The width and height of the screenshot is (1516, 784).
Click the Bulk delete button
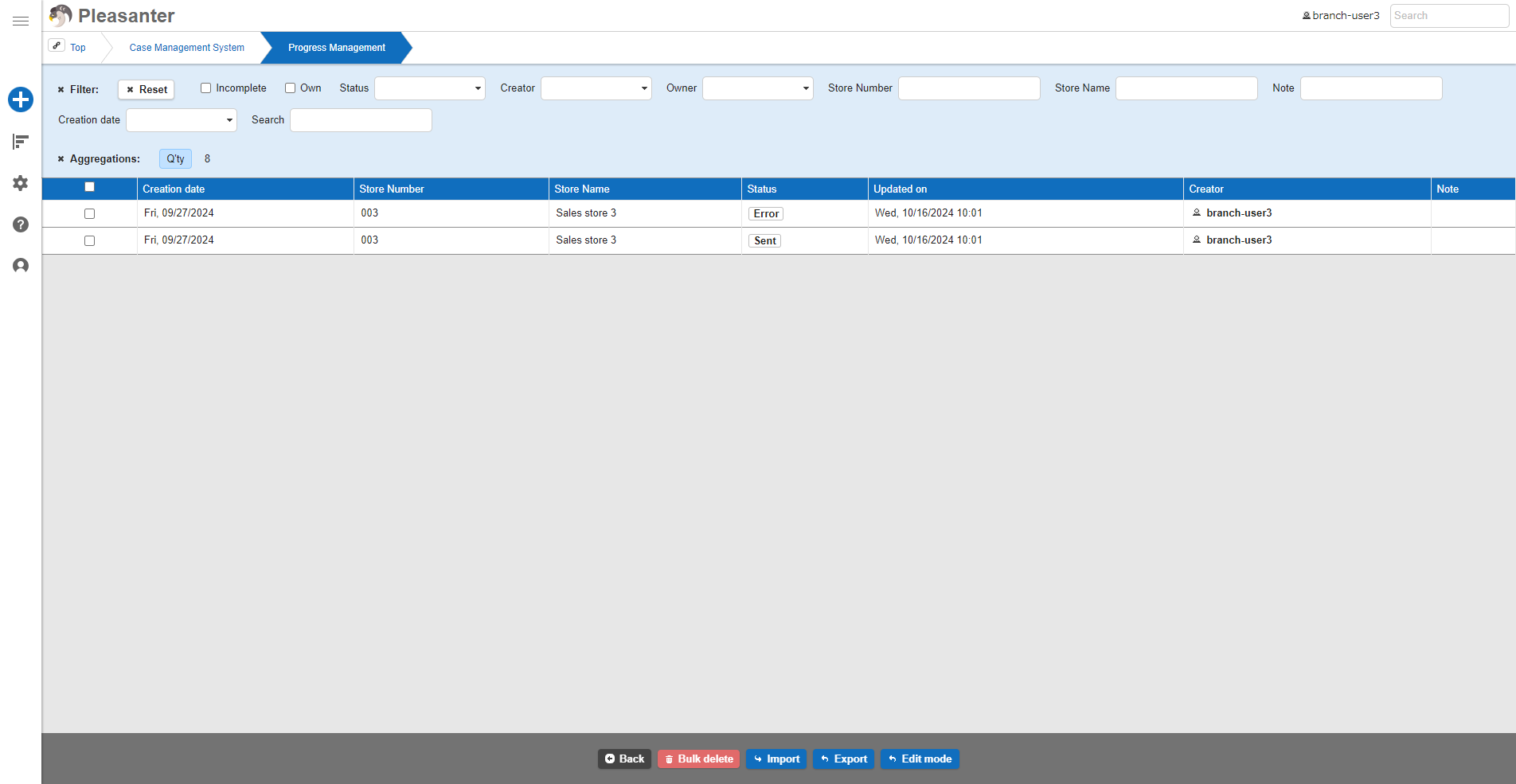point(699,759)
